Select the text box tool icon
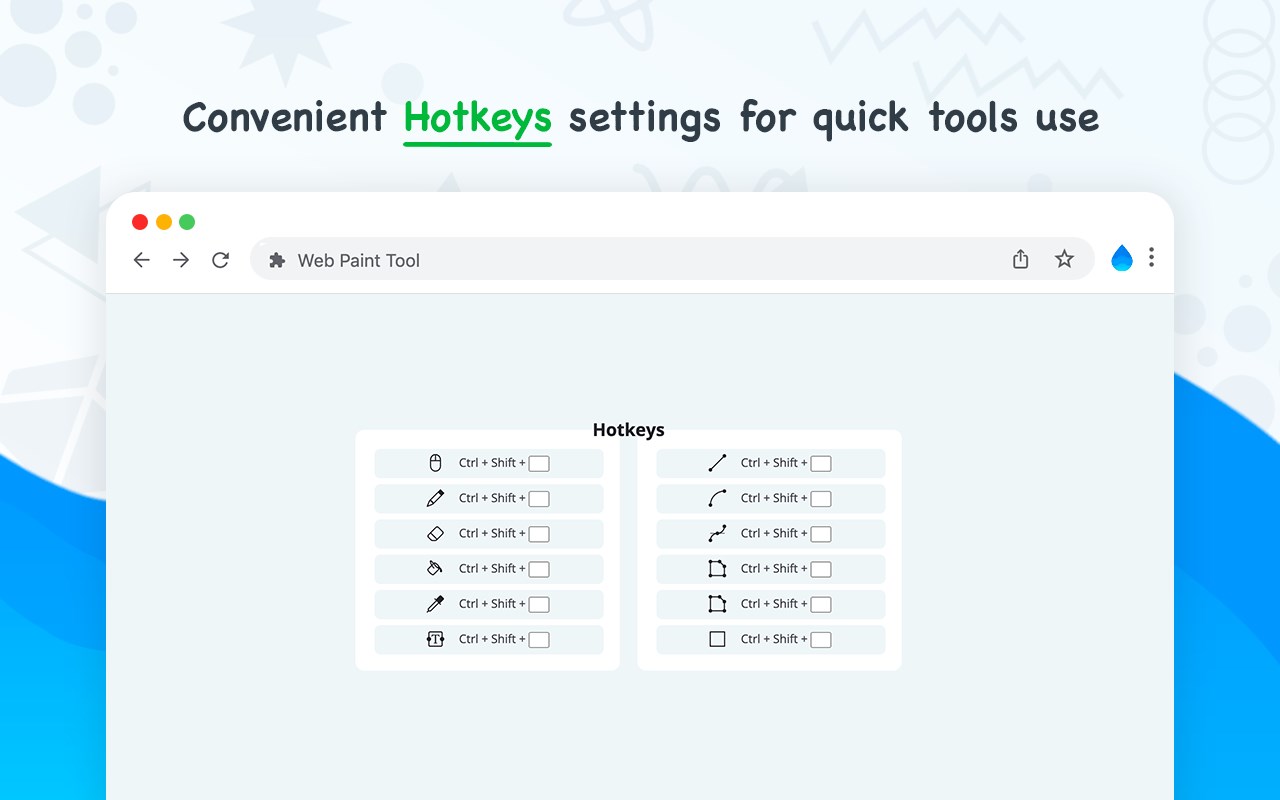This screenshot has width=1280, height=800. [435, 639]
